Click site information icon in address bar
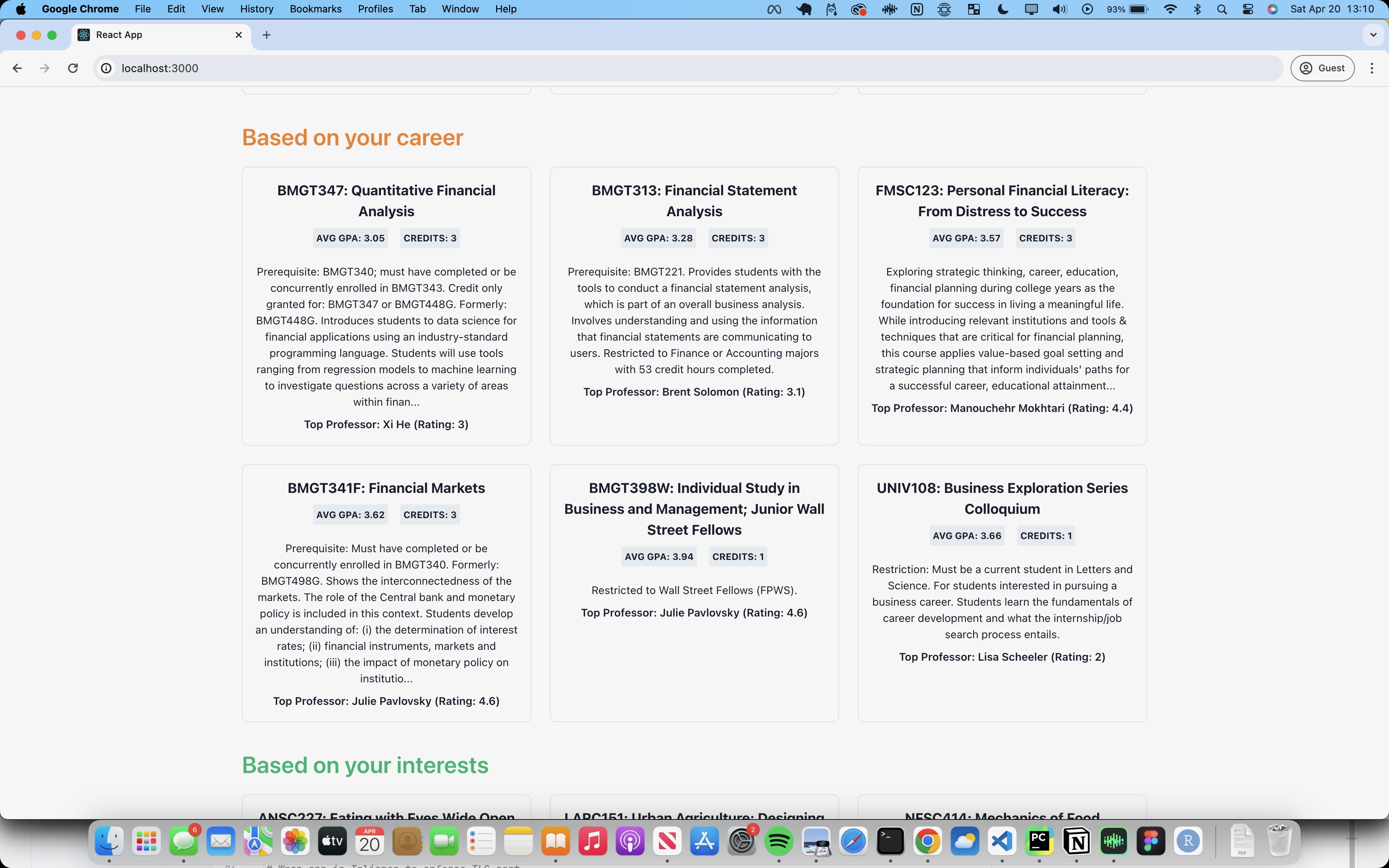 (106, 68)
